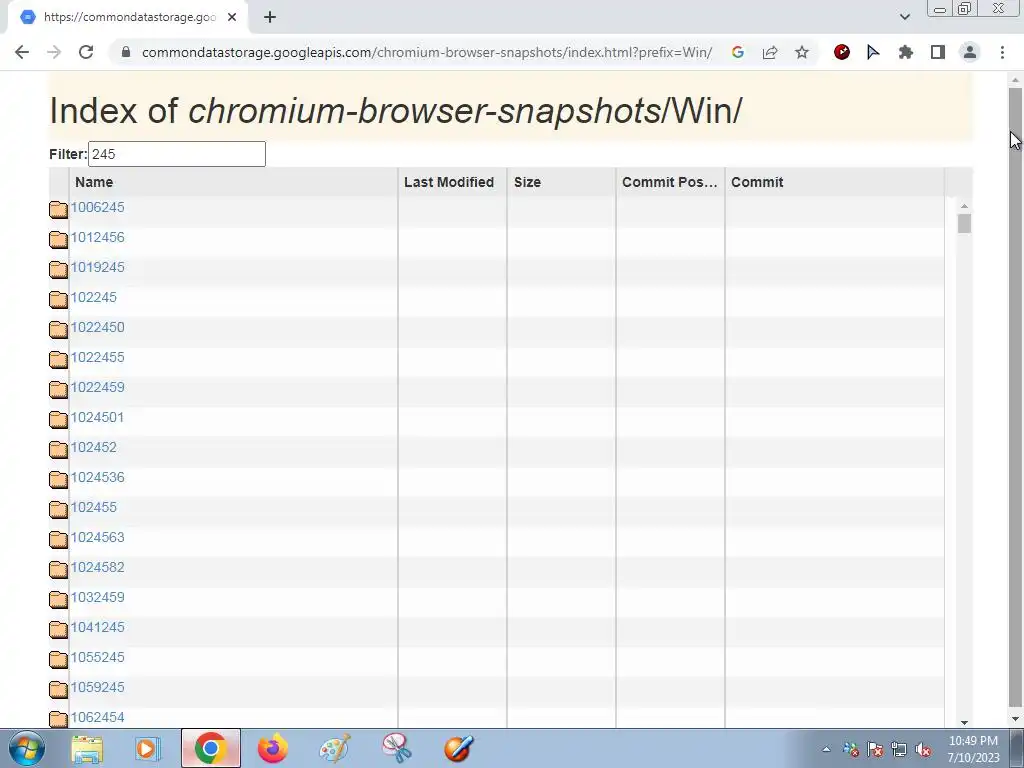This screenshot has height=768, width=1024.
Task: View site info via padlock icon
Action: [x=126, y=52]
